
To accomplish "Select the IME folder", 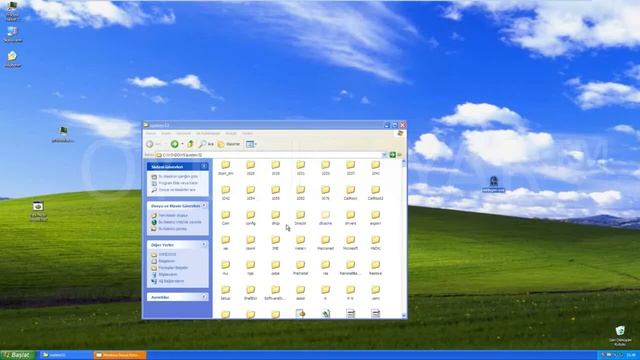I will click(x=276, y=242).
